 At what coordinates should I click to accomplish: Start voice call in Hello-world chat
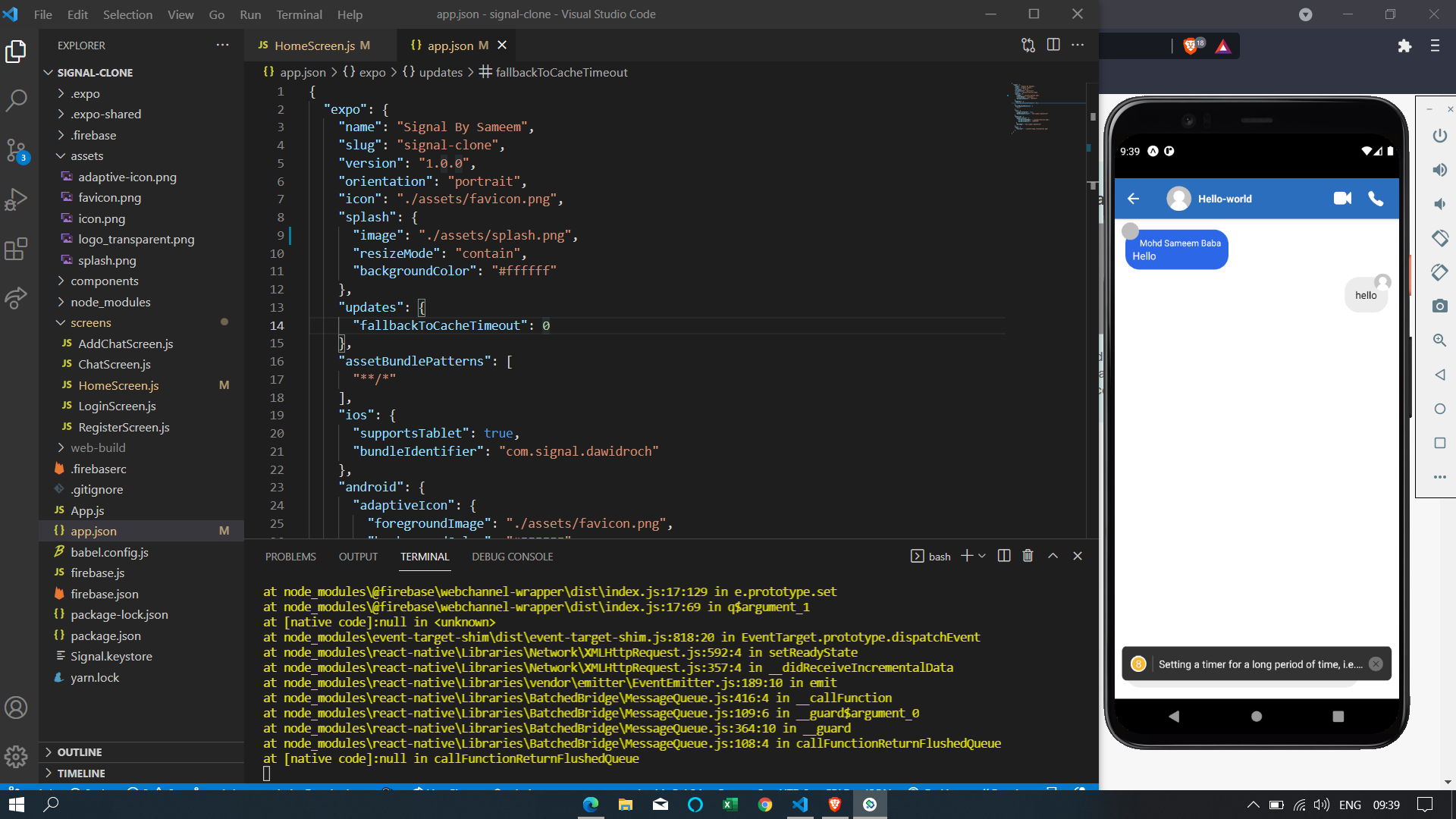(1376, 199)
